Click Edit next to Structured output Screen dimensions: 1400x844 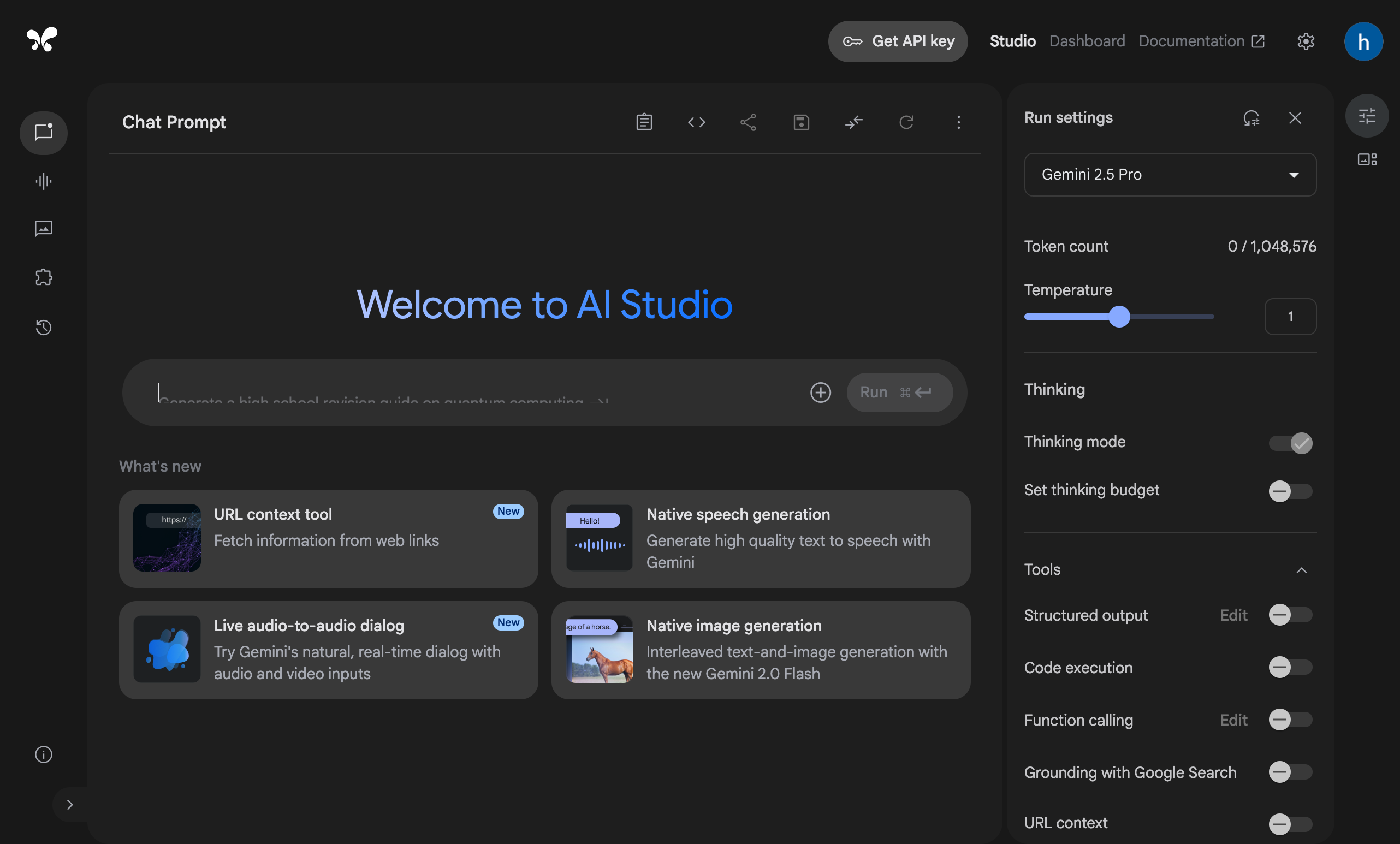pos(1233,615)
